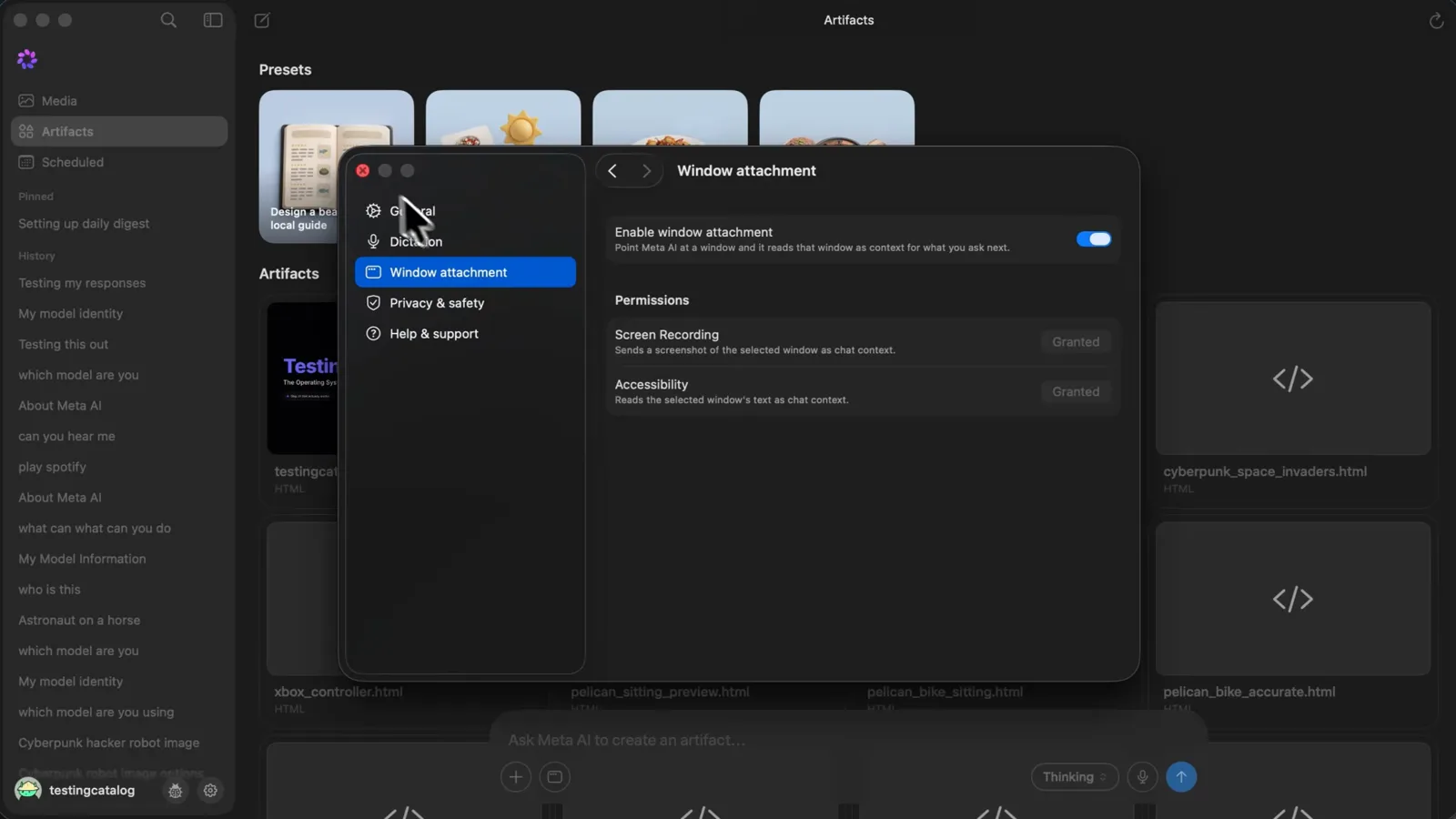Select Window attachment settings tab
The height and width of the screenshot is (819, 1456).
[x=465, y=272]
